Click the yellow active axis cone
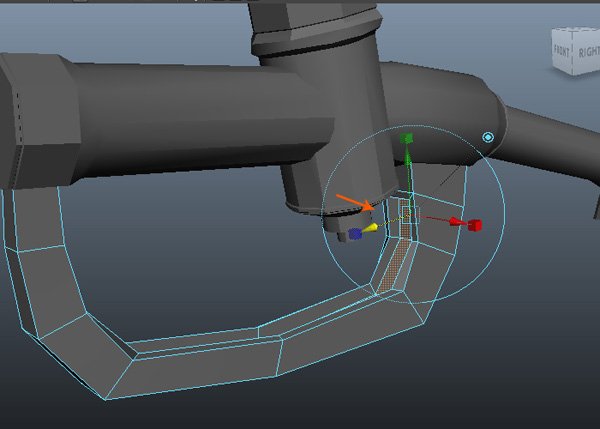Screen dimensions: 600x429 coord(372,228)
